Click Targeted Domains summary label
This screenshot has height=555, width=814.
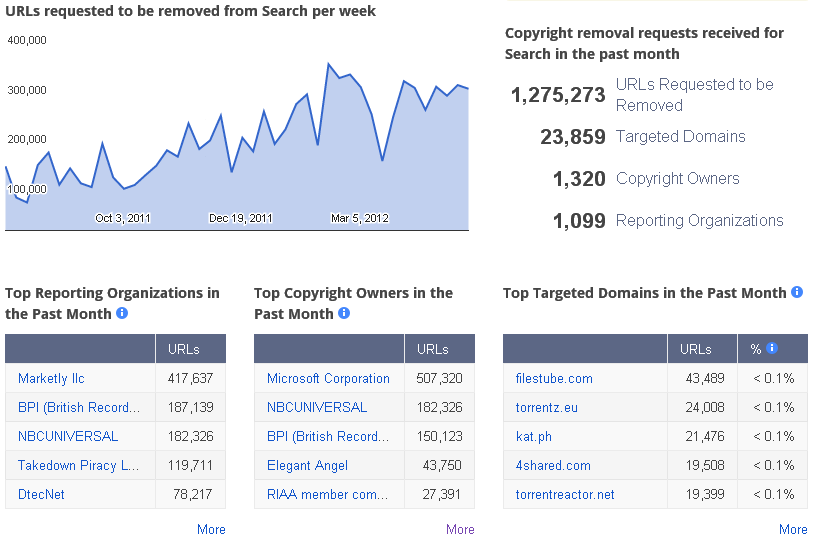click(x=681, y=137)
